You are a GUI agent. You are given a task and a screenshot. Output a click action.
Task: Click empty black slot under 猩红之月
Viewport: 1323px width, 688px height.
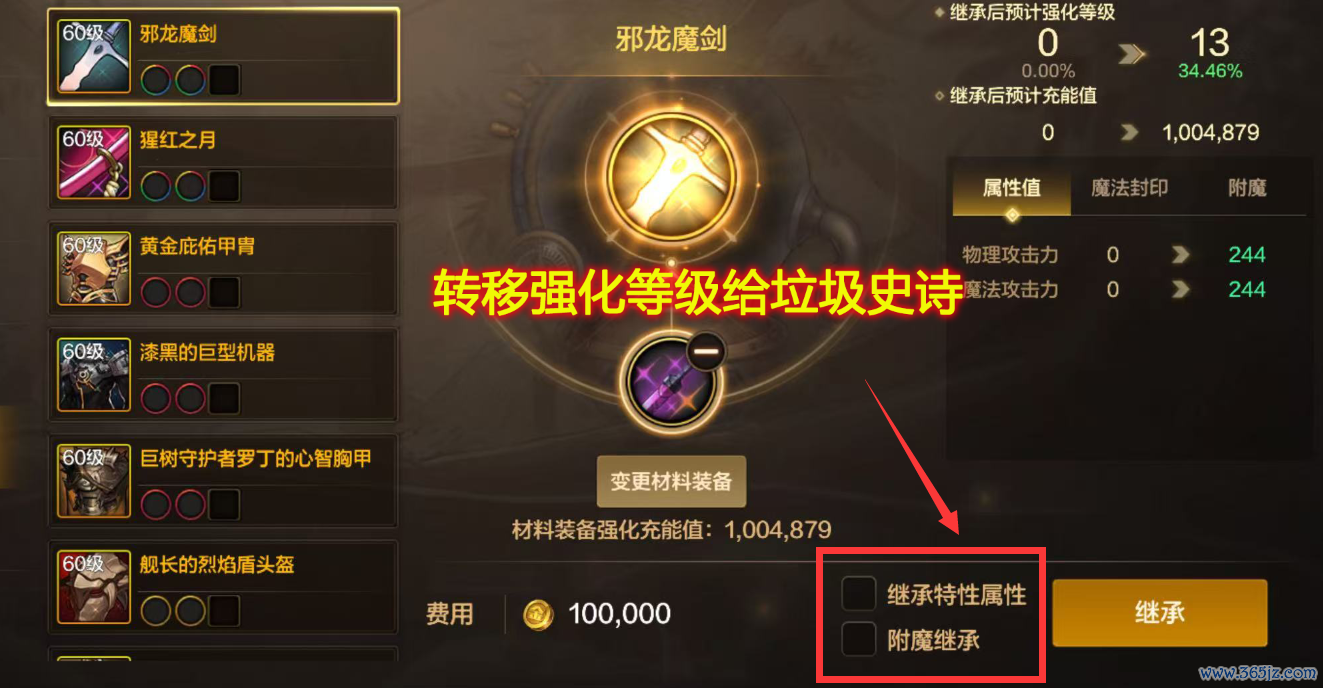tap(224, 185)
